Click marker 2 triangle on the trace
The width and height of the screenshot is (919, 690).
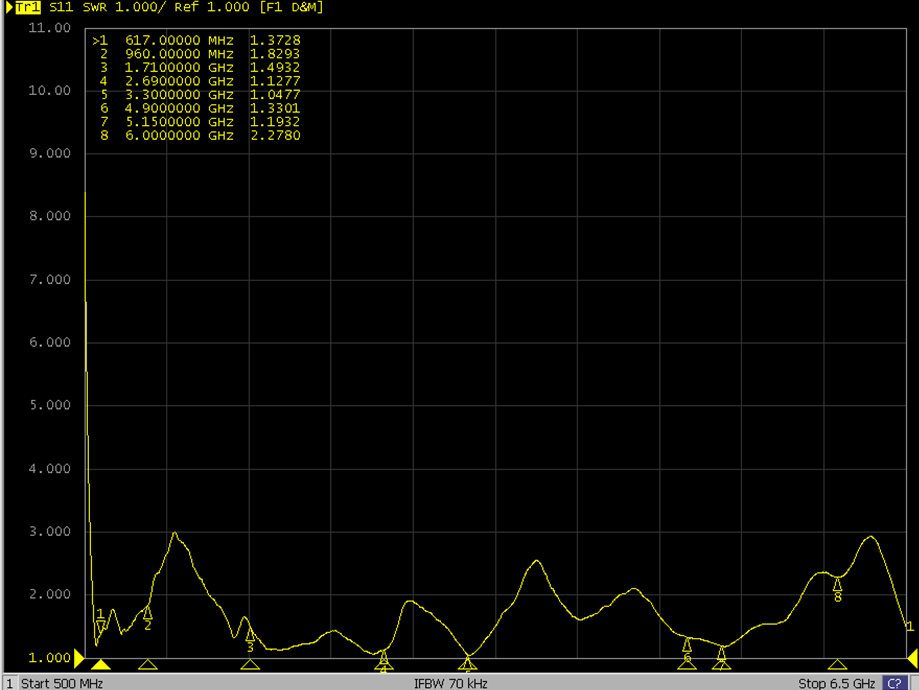point(148,613)
